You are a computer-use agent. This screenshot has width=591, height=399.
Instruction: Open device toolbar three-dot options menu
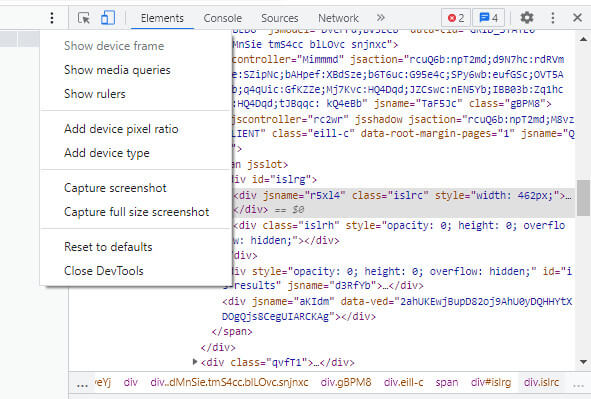click(x=52, y=18)
